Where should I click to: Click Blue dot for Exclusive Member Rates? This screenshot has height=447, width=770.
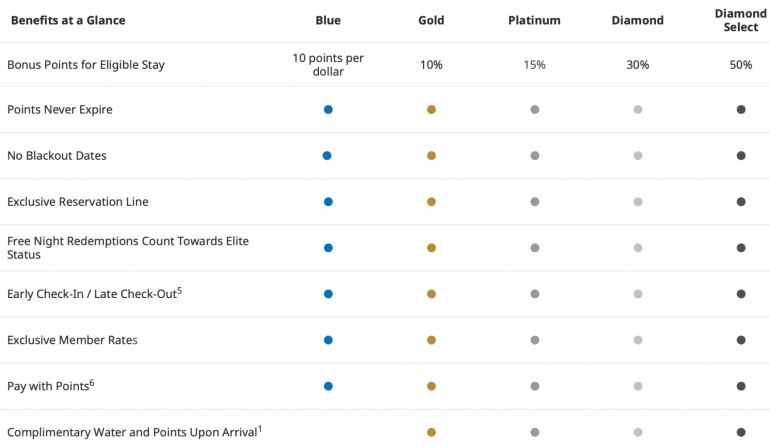click(328, 340)
